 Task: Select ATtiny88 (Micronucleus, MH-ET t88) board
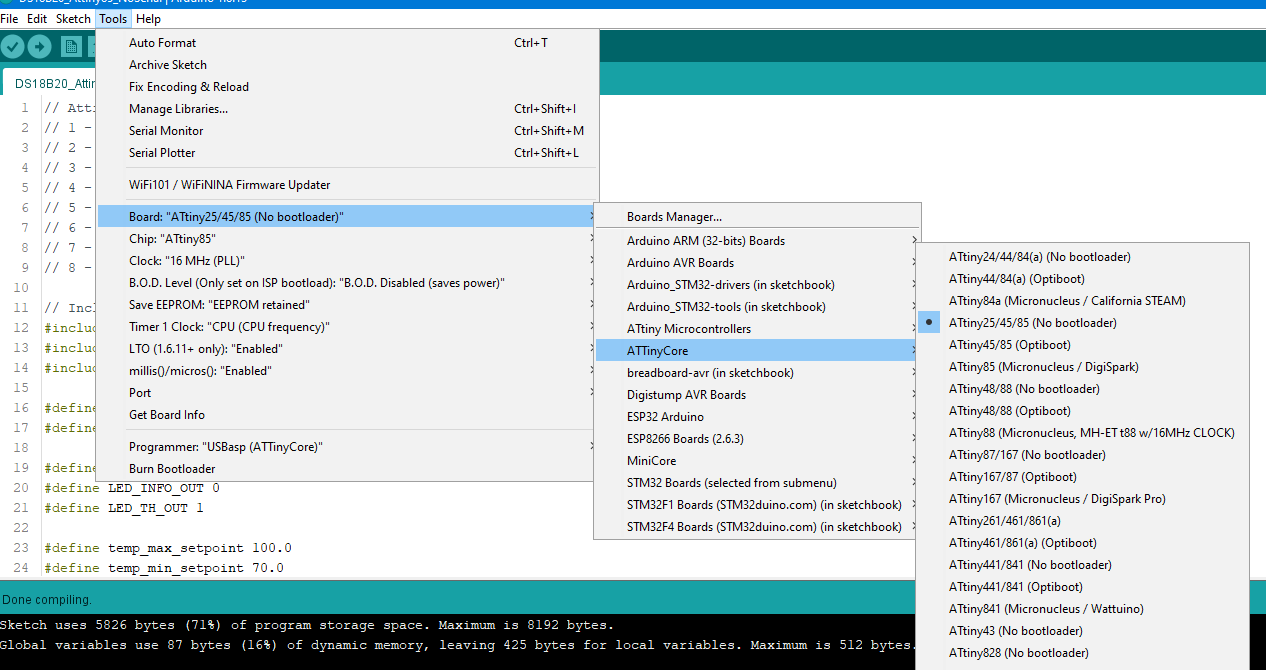click(x=1083, y=433)
